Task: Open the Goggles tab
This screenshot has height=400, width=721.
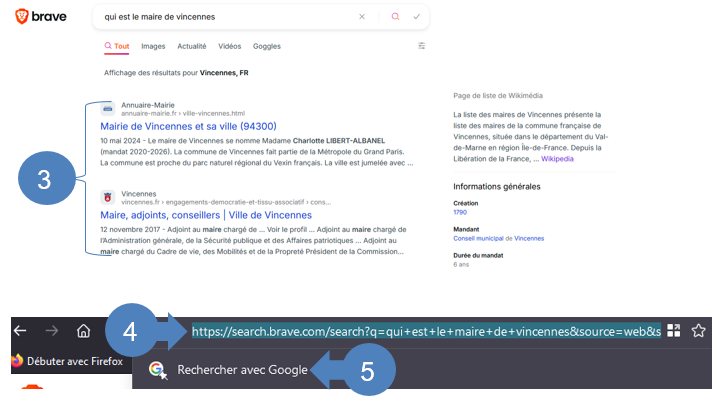Action: pos(267,46)
